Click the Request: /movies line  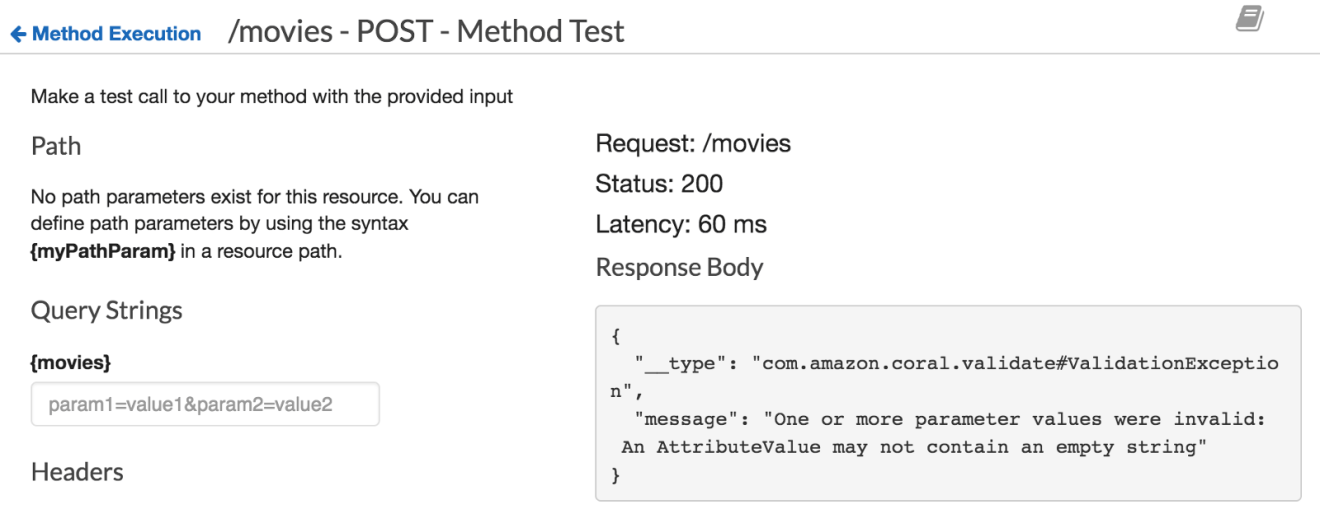click(x=693, y=144)
